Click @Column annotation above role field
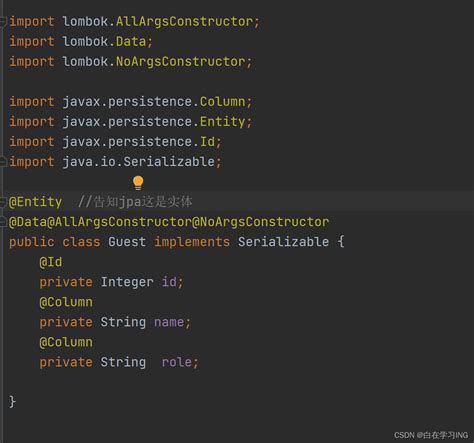474x443 pixels. coord(66,342)
